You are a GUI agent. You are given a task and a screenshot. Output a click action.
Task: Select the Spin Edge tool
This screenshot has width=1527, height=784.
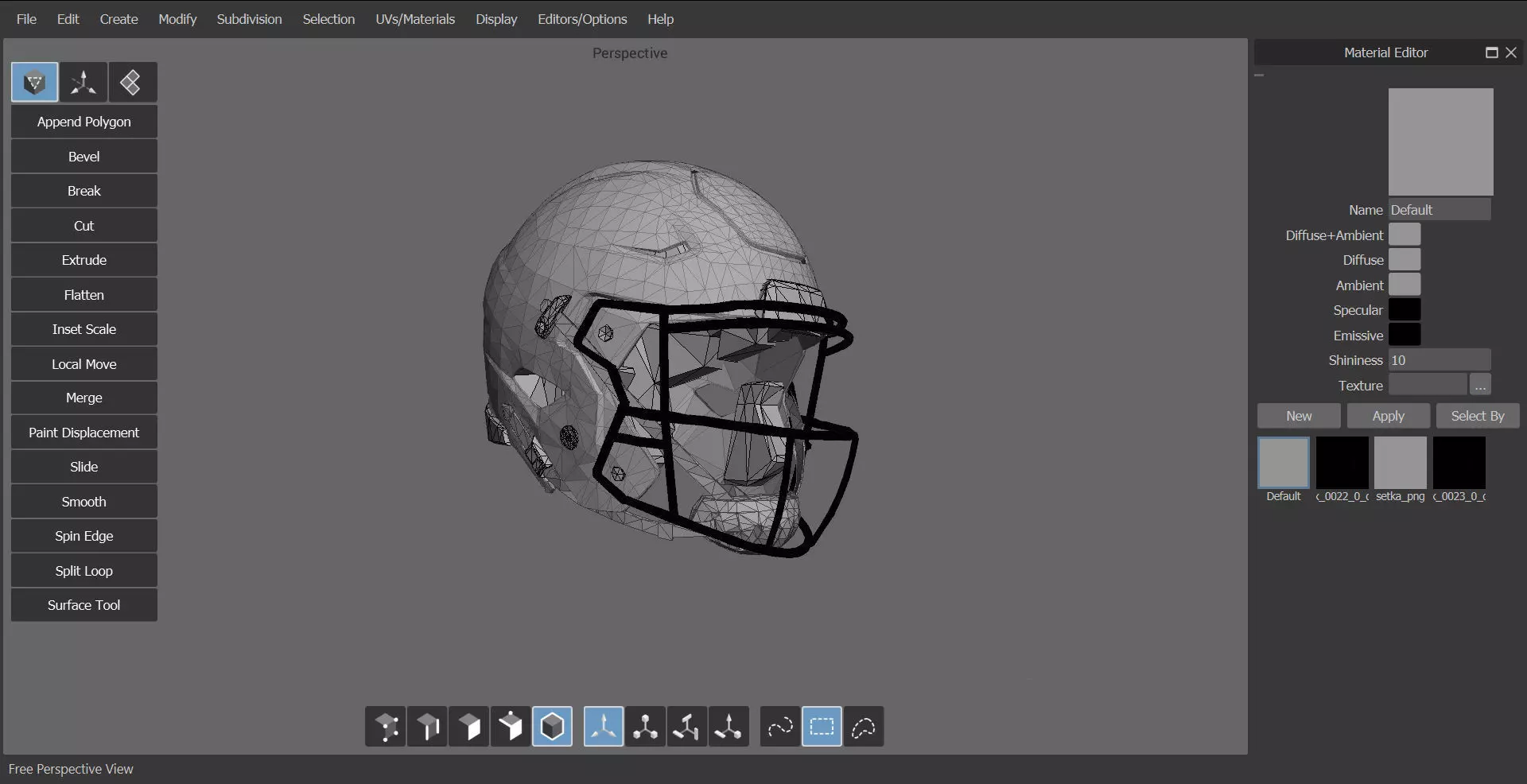click(x=84, y=536)
